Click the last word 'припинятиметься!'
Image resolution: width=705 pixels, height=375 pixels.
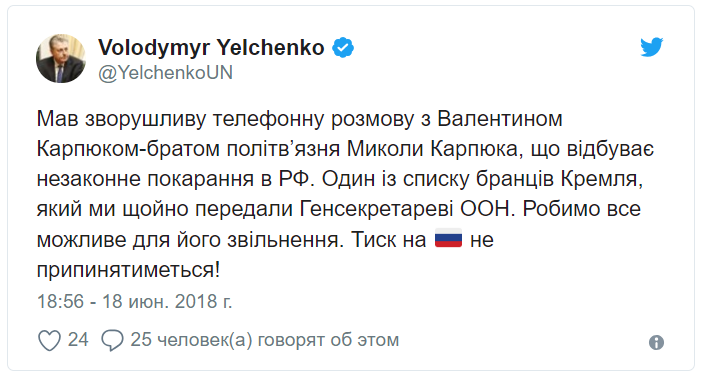[x=129, y=270]
